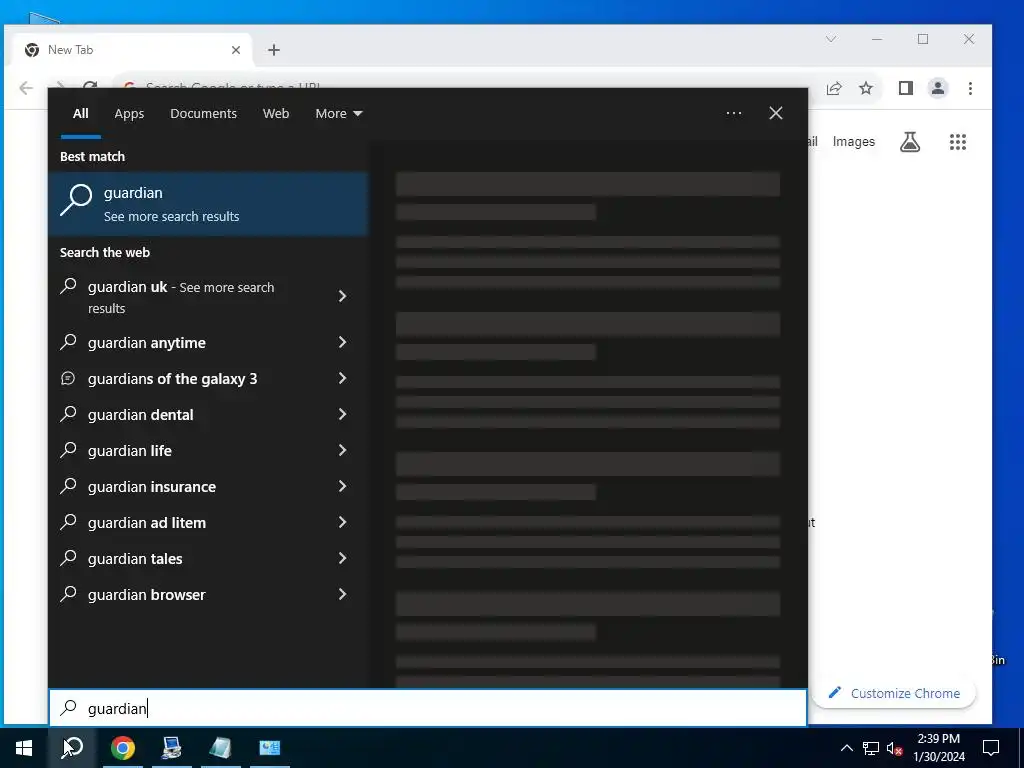Screen dimensions: 1024x768
Task: Switch to the Apps search tab
Action: click(129, 114)
